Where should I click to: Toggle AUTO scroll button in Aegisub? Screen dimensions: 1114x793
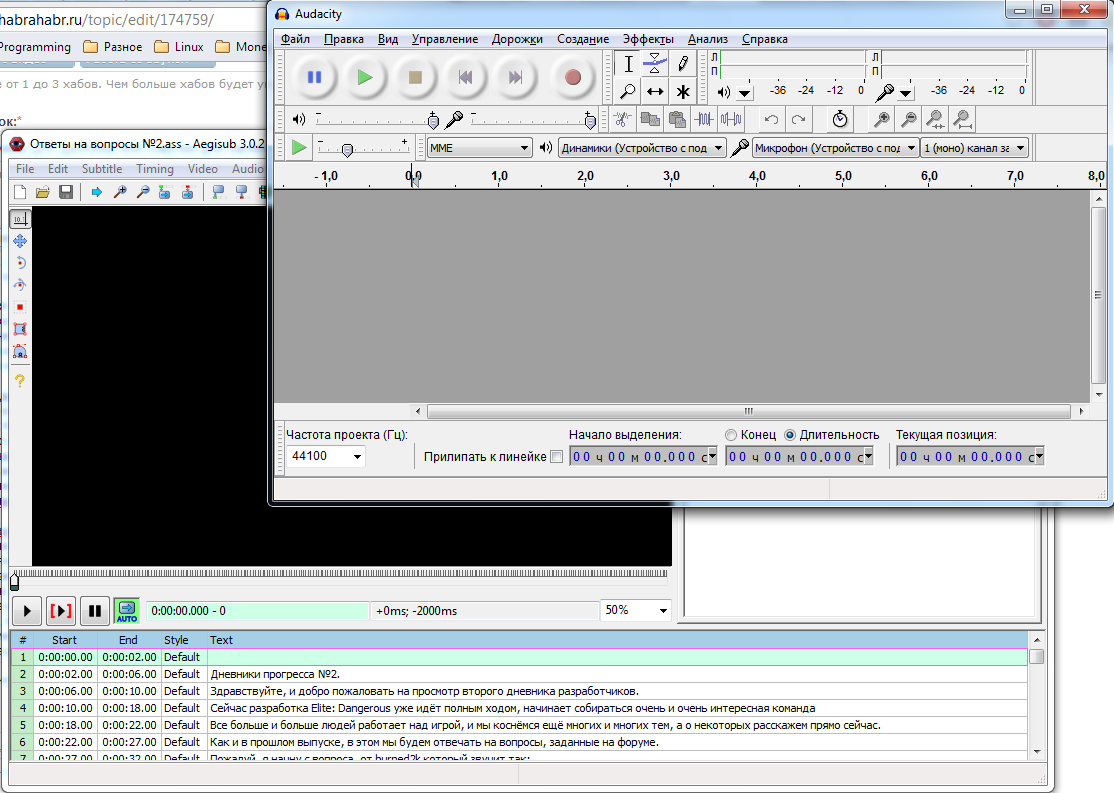pyautogui.click(x=126, y=610)
